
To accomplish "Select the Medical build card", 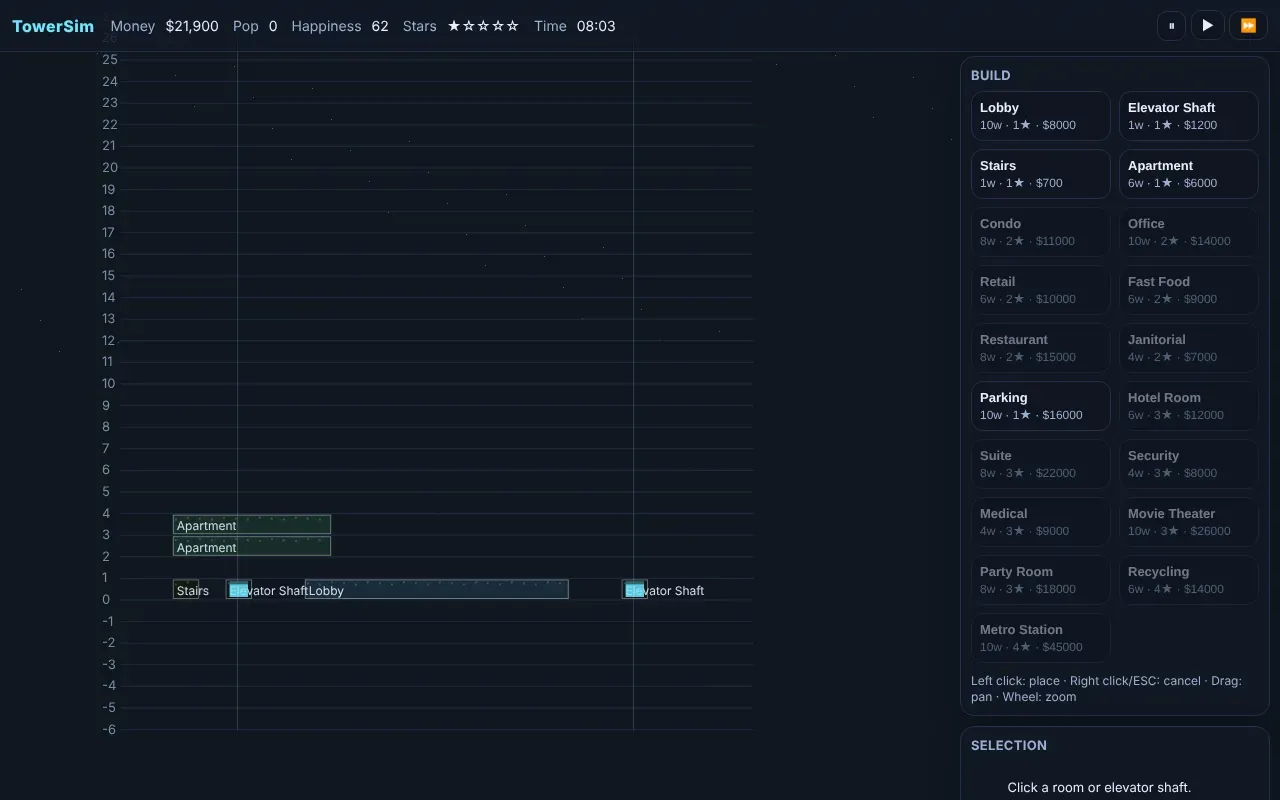I will 1041,522.
